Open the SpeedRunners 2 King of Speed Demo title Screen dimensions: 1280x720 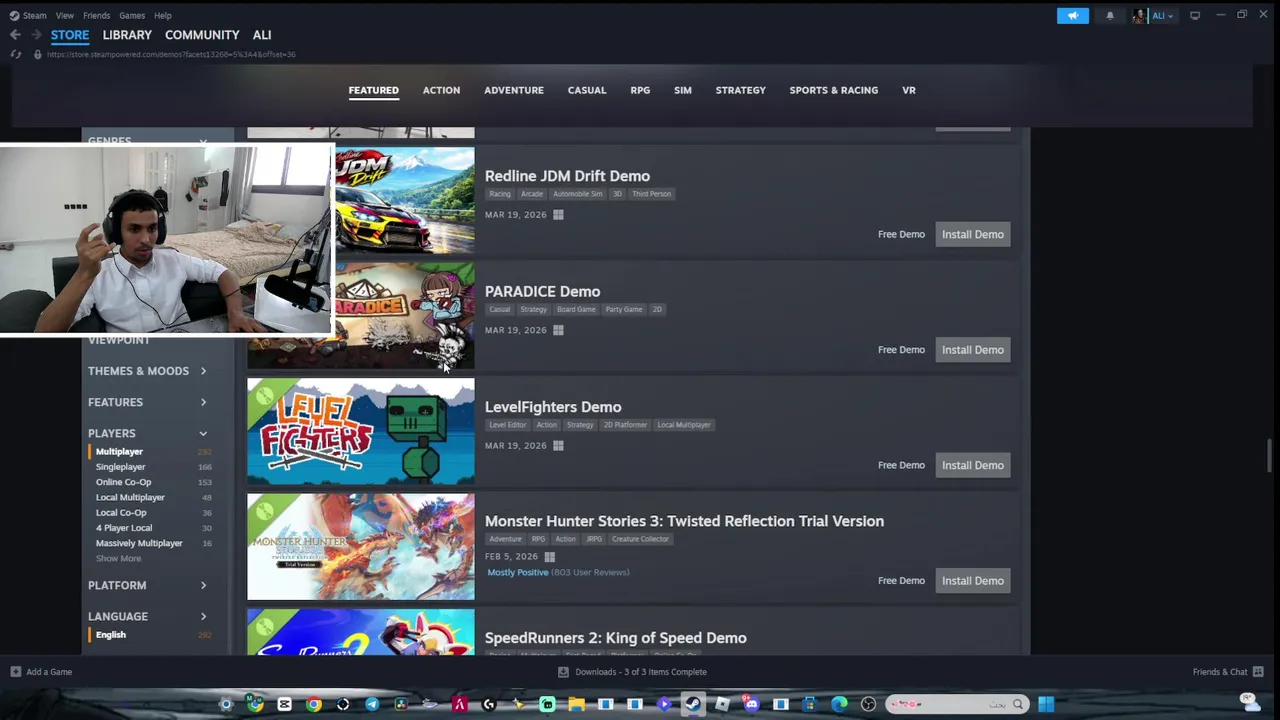point(616,638)
